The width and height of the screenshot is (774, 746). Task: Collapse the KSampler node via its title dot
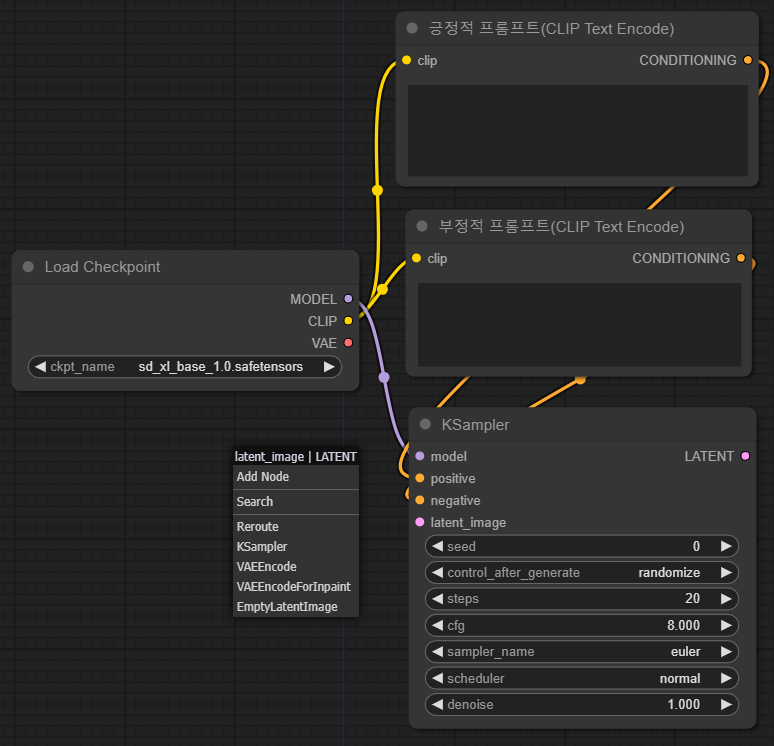[425, 424]
